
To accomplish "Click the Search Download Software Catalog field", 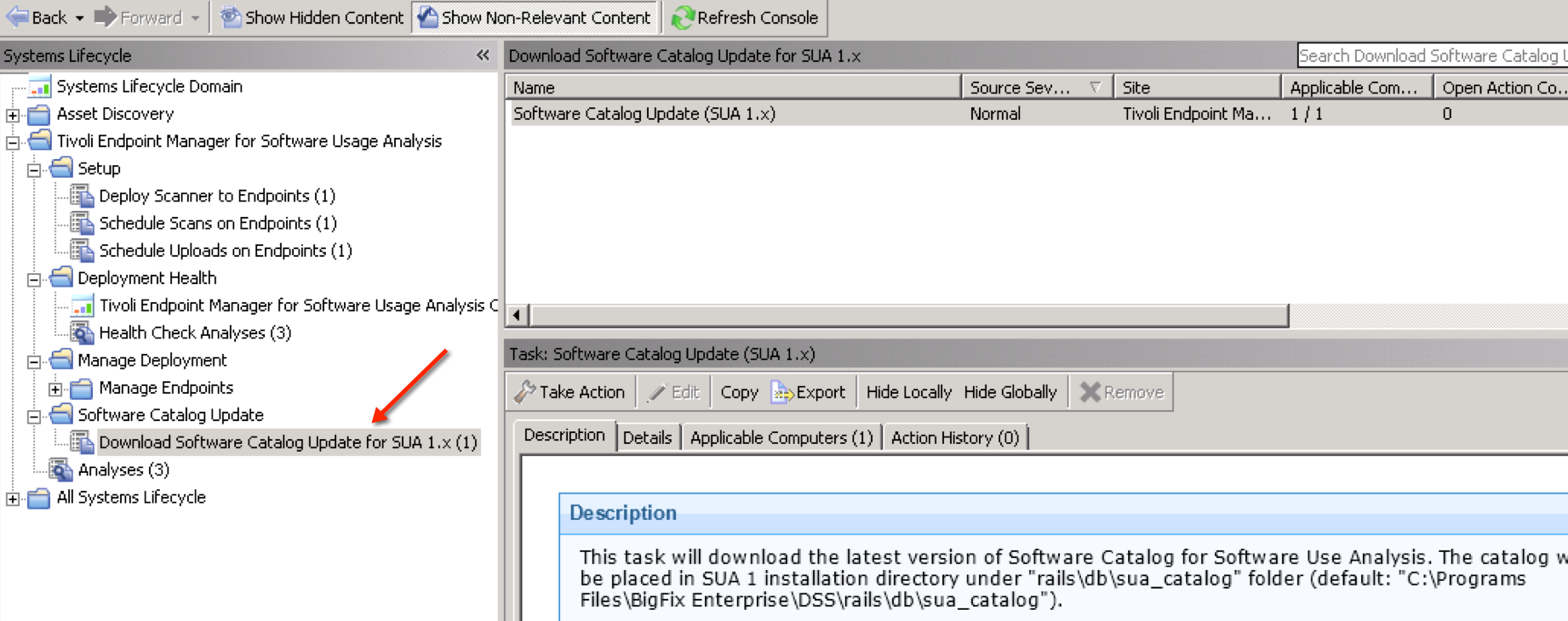I will [x=1432, y=56].
